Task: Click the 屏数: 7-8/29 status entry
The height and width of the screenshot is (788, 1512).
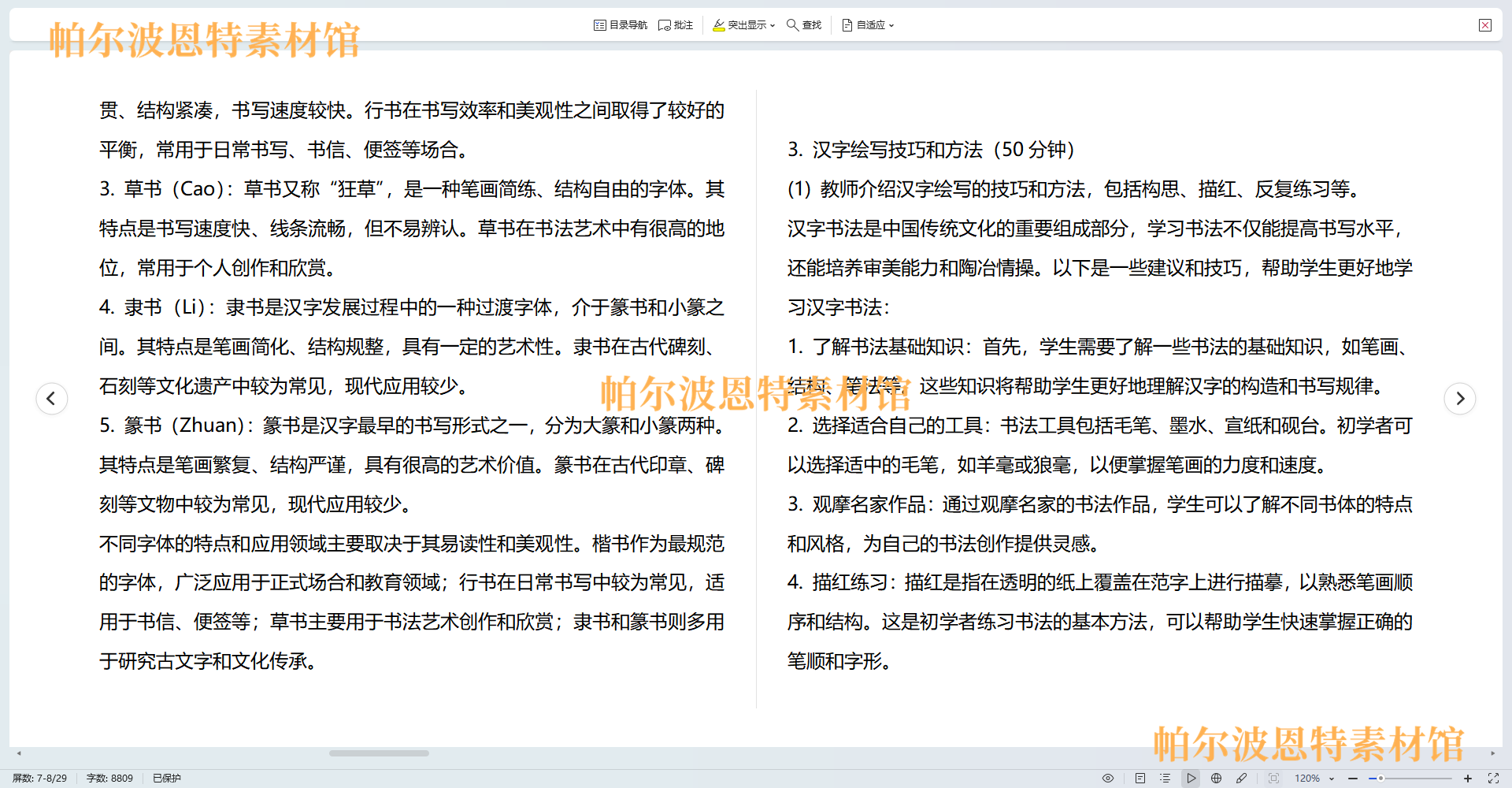Action: coord(39,778)
